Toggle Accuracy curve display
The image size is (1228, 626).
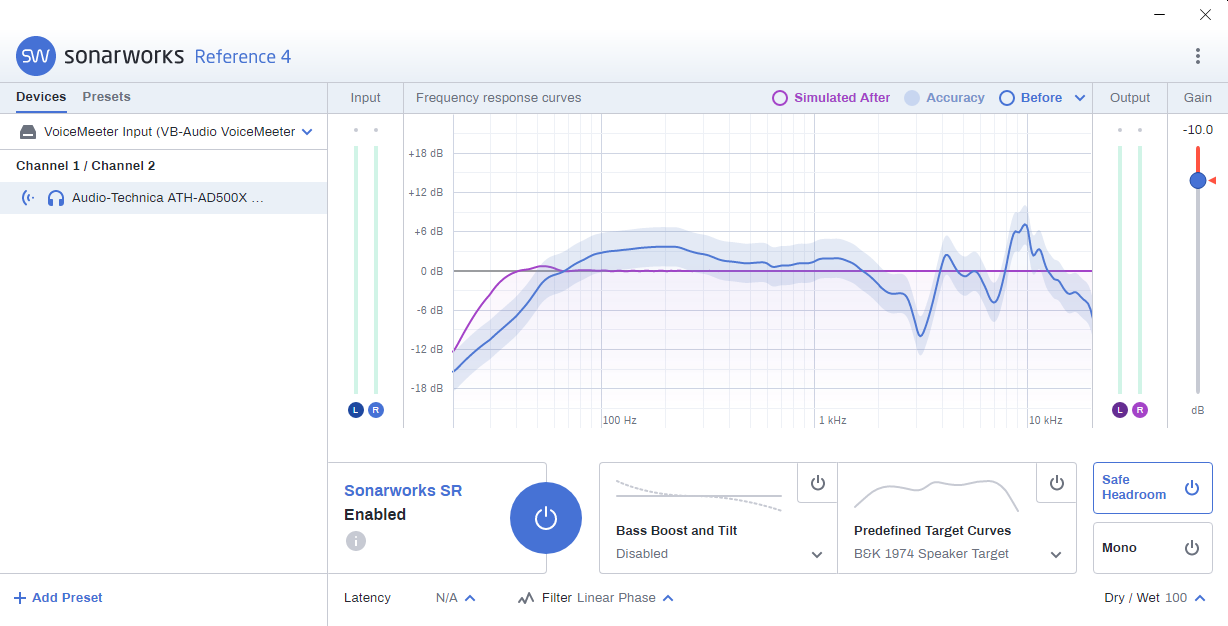[944, 98]
